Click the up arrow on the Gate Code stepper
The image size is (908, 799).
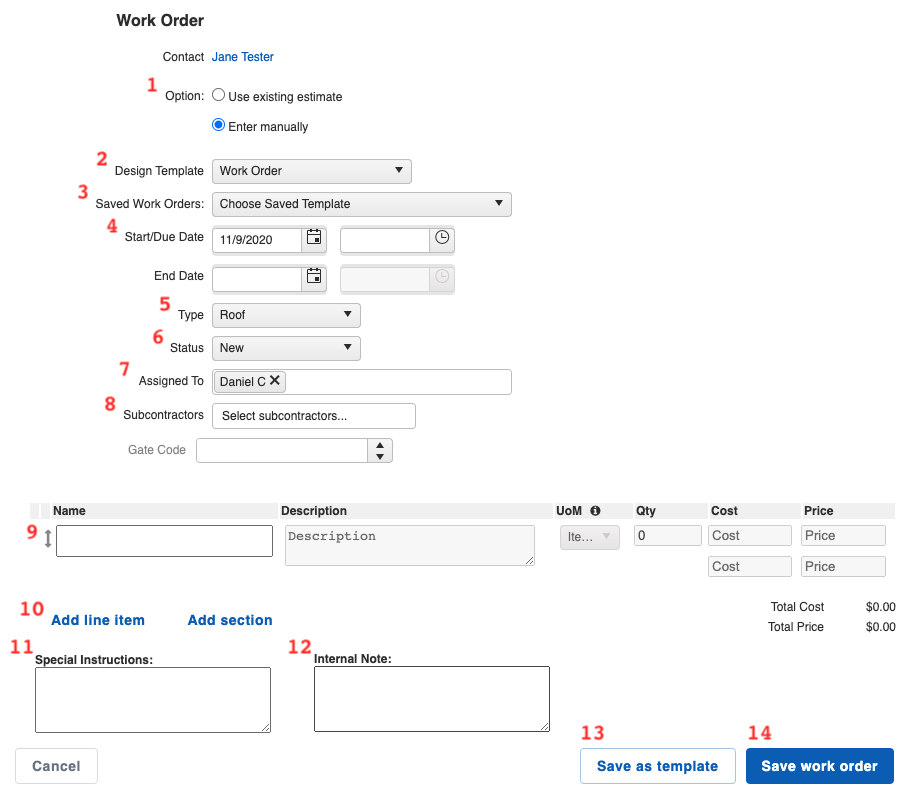(x=380, y=444)
